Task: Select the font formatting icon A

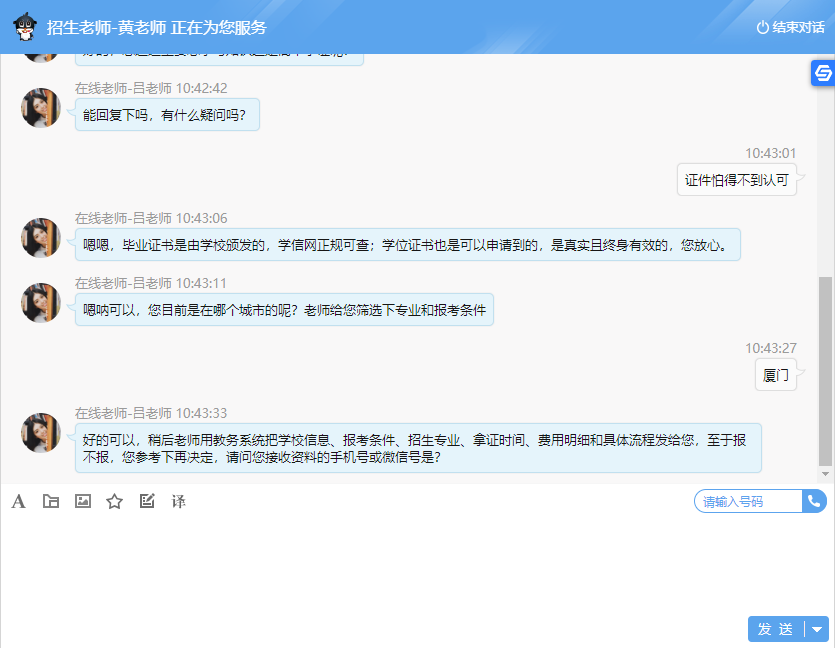Action: coord(17,501)
